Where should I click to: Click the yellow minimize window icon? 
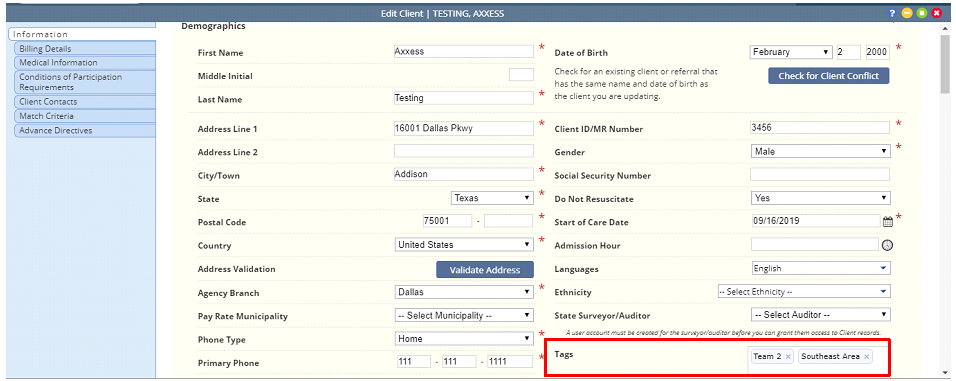(907, 13)
